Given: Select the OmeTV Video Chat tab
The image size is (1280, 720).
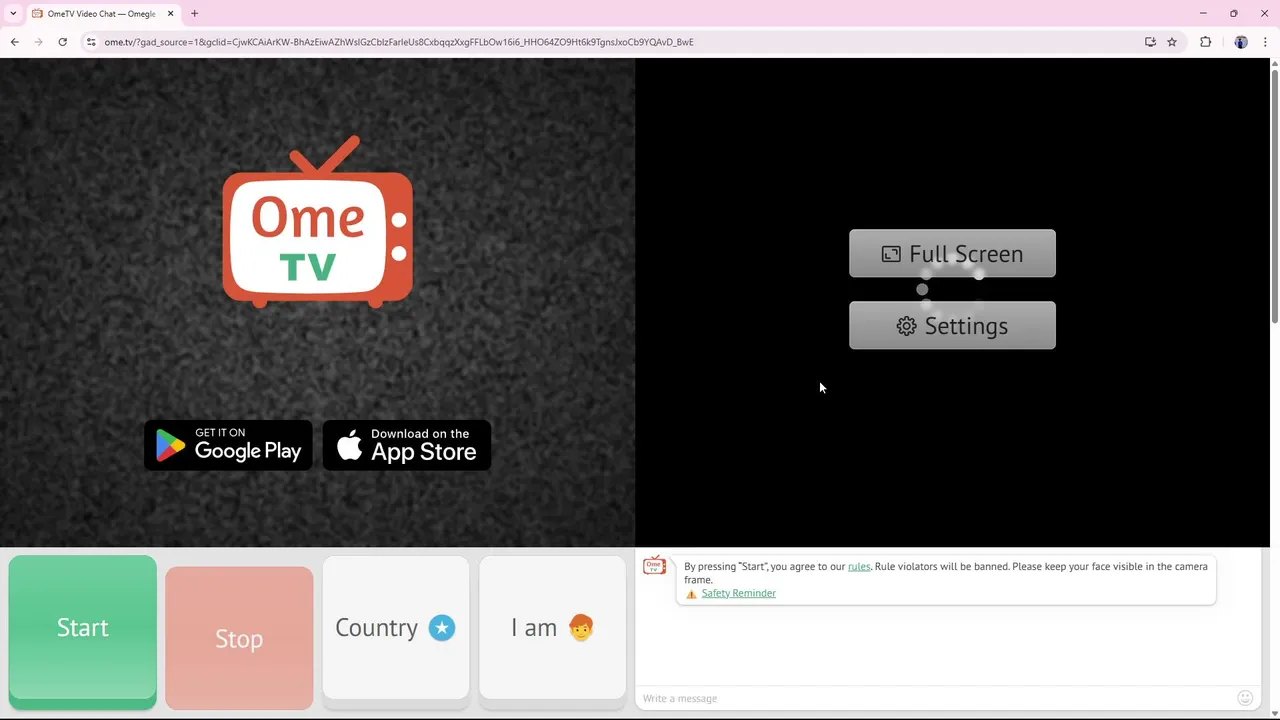Looking at the screenshot, I should [103, 14].
